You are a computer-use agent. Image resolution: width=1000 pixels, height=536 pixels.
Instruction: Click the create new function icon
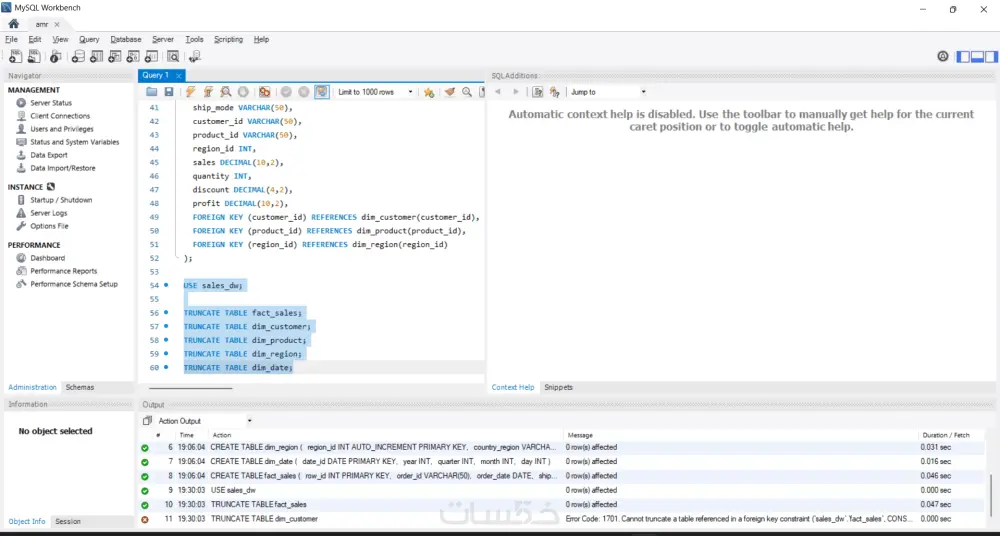click(152, 57)
